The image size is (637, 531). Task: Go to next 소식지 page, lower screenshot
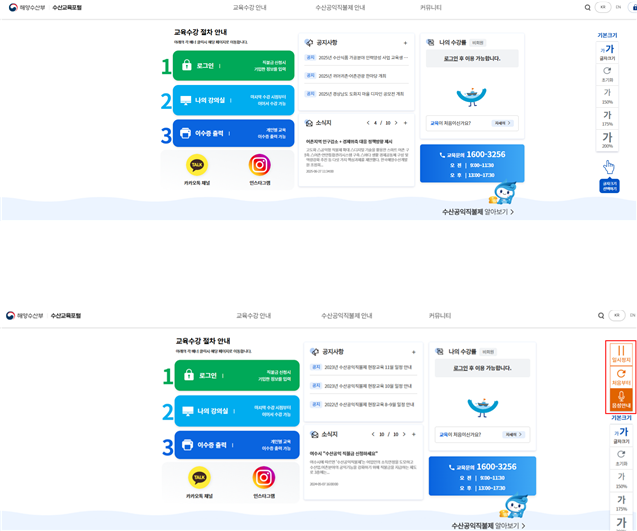coord(404,434)
